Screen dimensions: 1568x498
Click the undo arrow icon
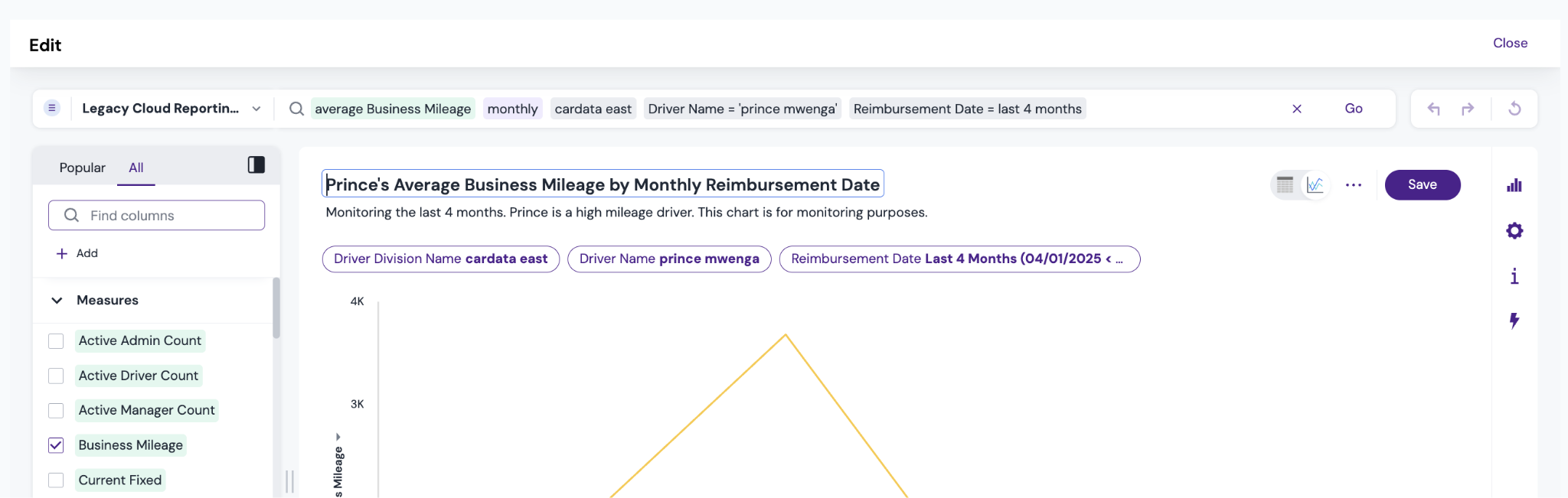click(x=1433, y=109)
